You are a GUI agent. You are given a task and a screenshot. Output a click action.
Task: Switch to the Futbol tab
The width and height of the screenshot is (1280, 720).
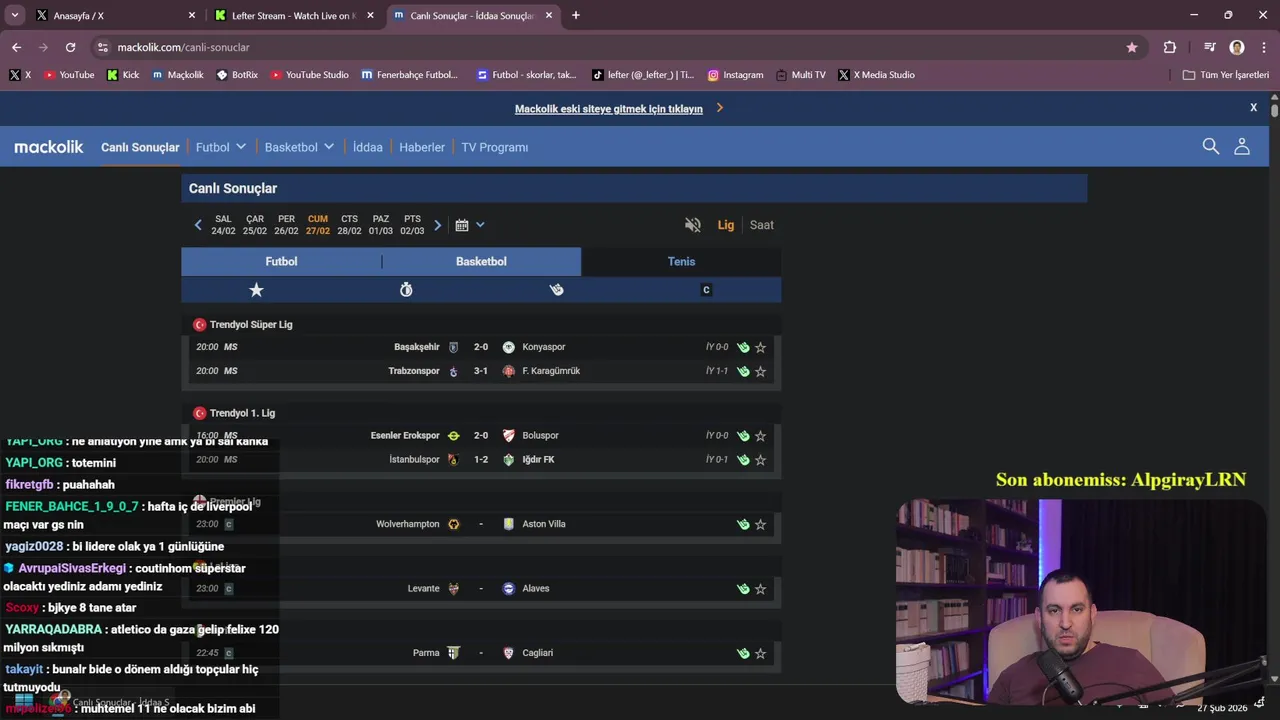click(x=281, y=261)
